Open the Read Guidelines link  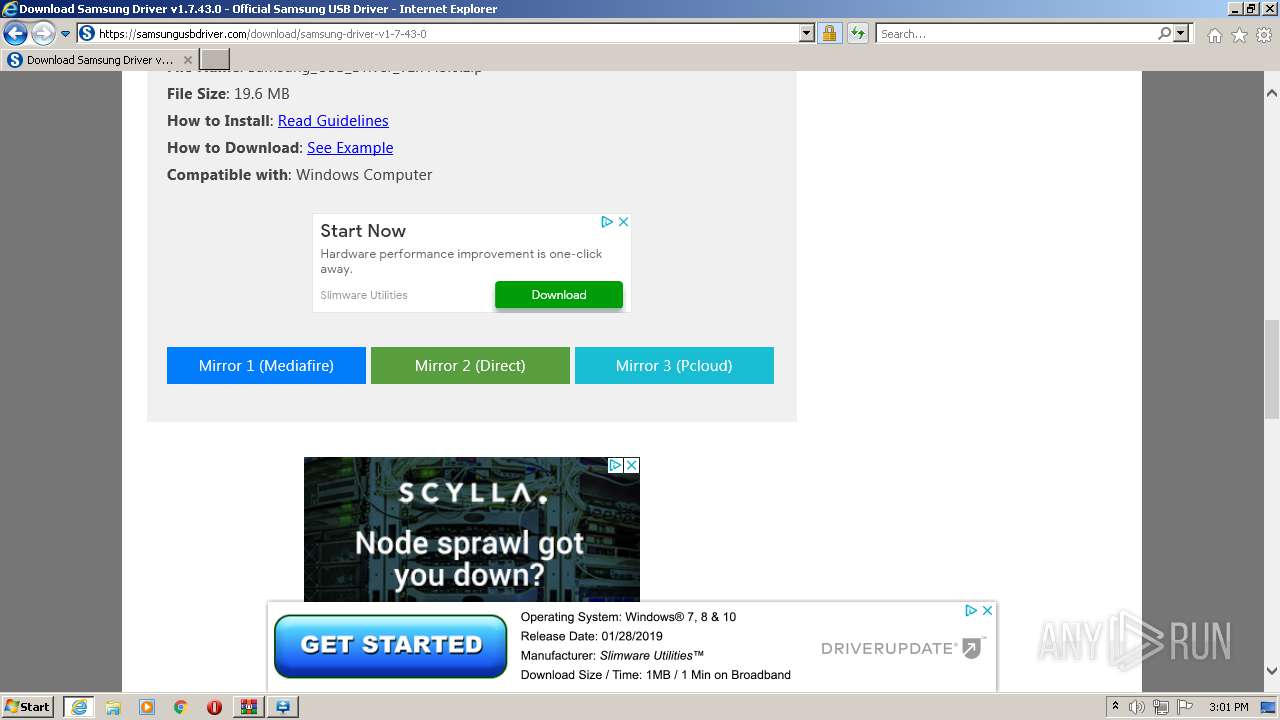point(333,121)
